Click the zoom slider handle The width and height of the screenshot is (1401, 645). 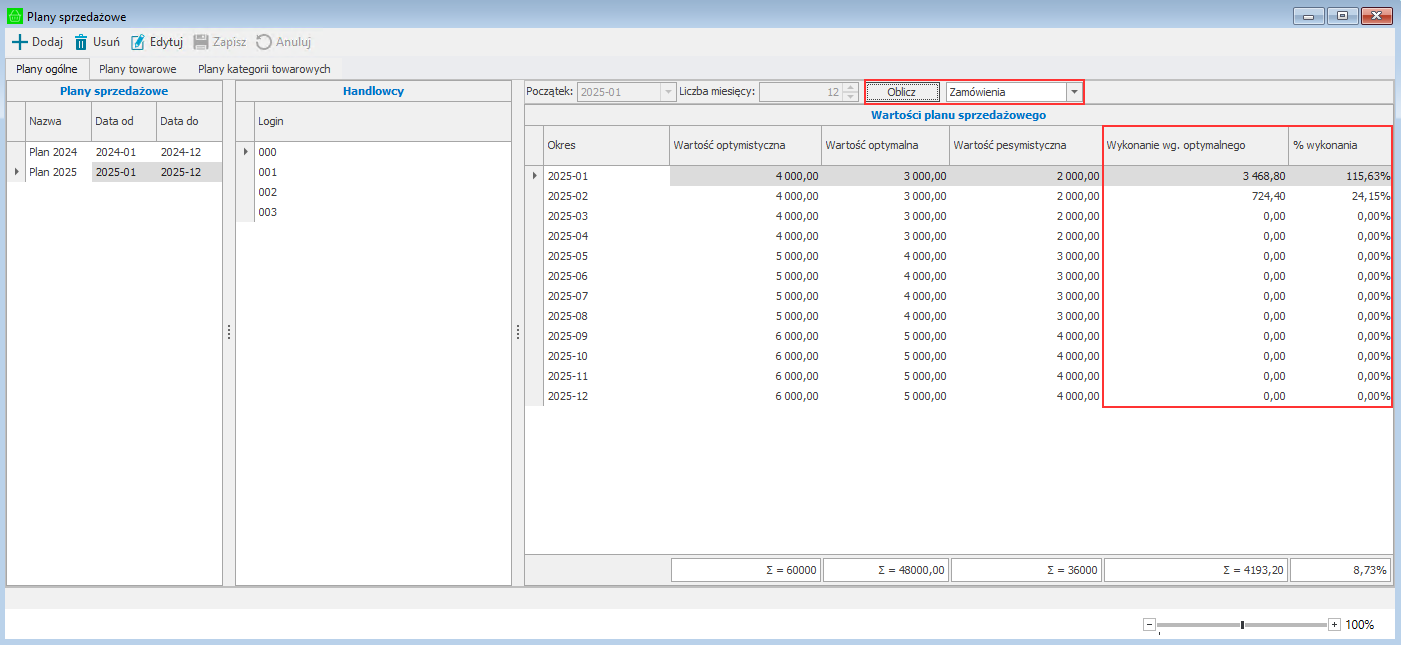tap(1242, 625)
